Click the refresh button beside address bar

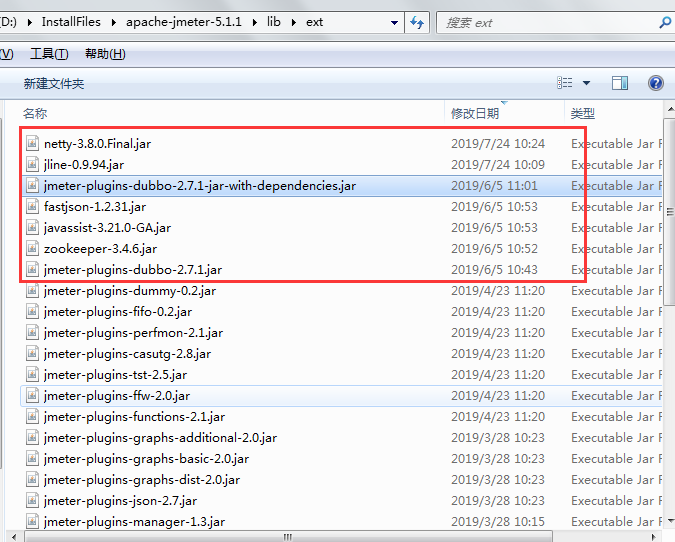(417, 22)
